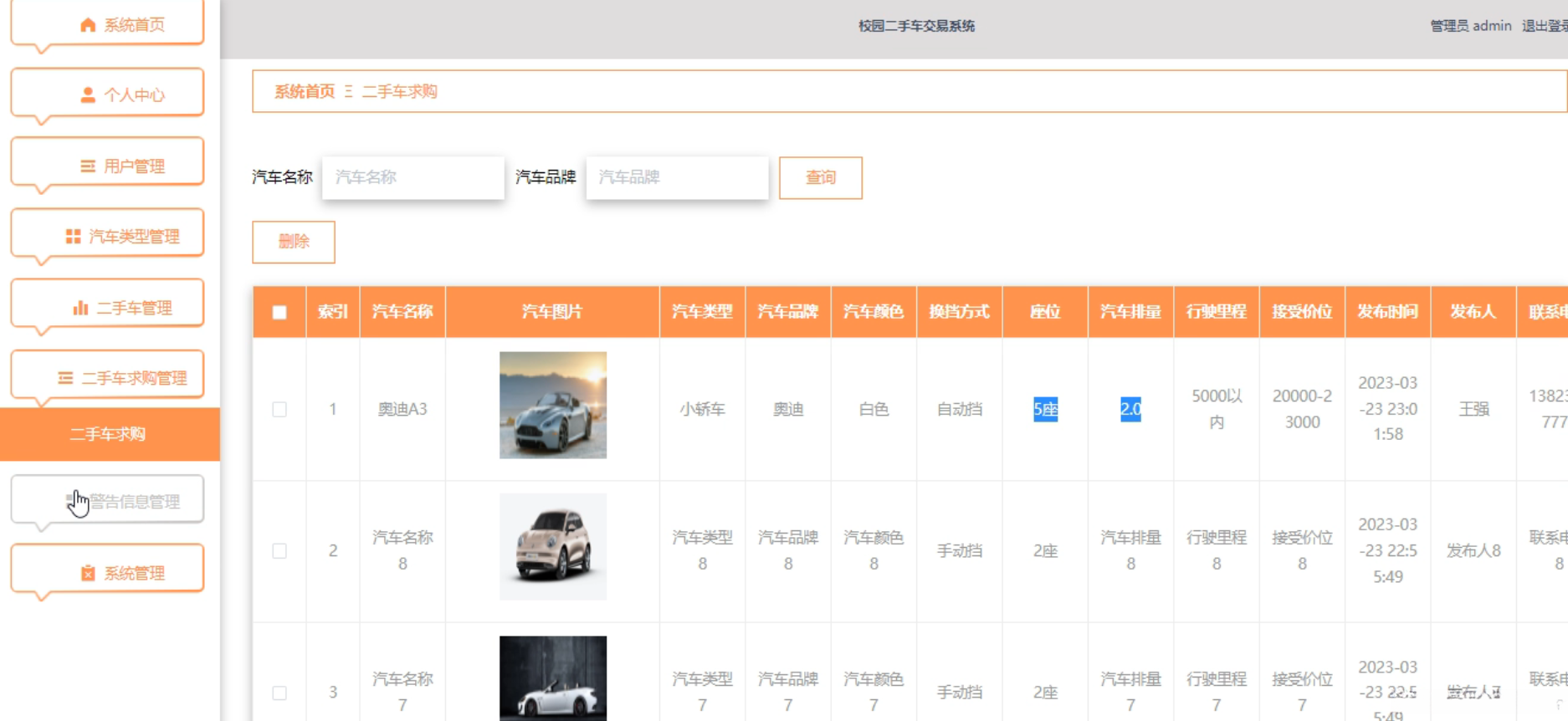Image resolution: width=1568 pixels, height=721 pixels.
Task: Click the 删除 button
Action: [x=294, y=242]
